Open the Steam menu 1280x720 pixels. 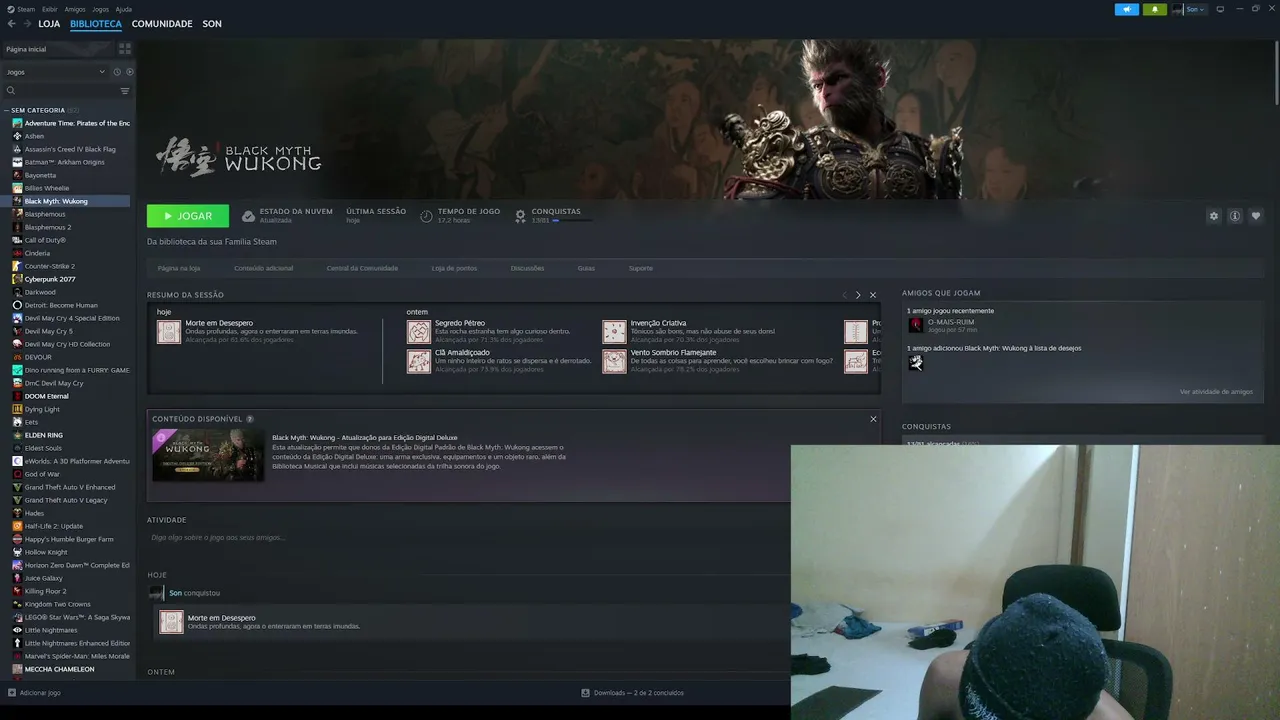tap(26, 9)
